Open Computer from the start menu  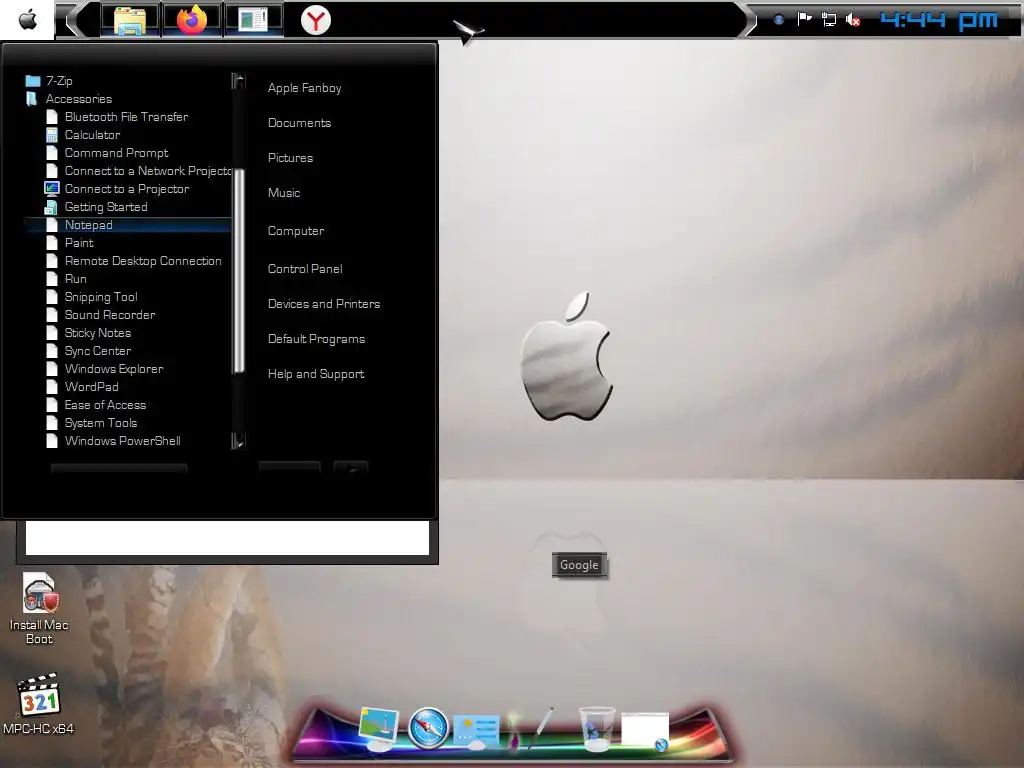click(x=296, y=231)
